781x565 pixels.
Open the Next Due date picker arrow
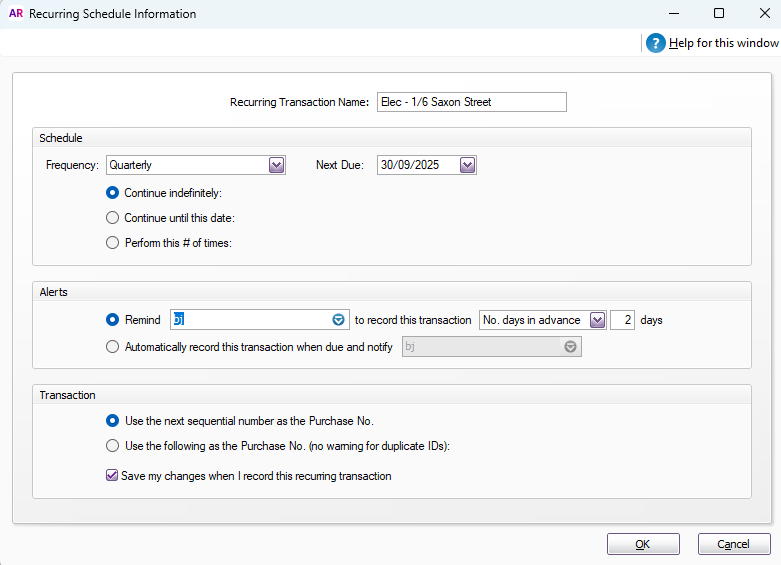click(467, 165)
